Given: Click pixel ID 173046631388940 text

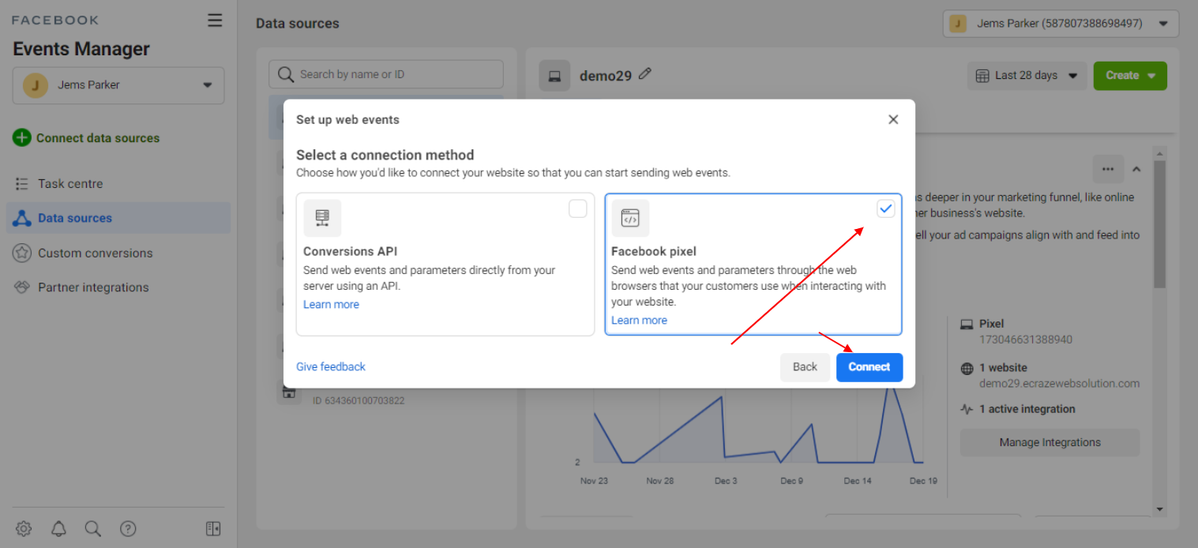Looking at the screenshot, I should tap(1026, 339).
